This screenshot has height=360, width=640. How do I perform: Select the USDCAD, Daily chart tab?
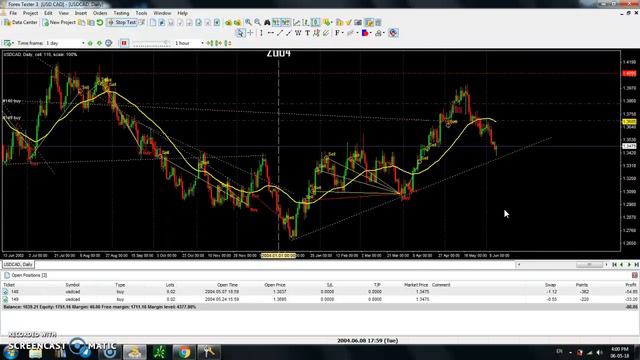pyautogui.click(x=18, y=264)
